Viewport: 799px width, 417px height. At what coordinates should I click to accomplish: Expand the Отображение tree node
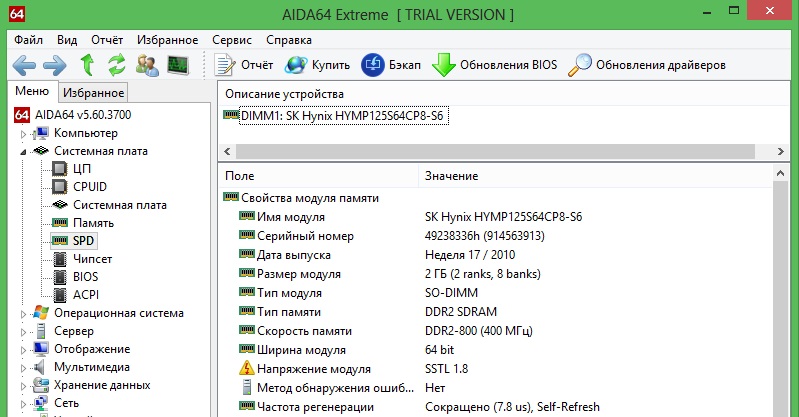23,350
